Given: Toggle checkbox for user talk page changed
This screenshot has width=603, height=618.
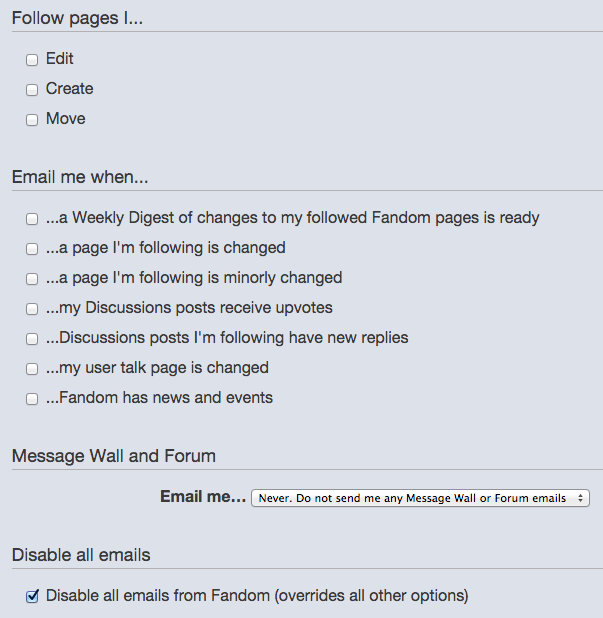Looking at the screenshot, I should (x=32, y=369).
